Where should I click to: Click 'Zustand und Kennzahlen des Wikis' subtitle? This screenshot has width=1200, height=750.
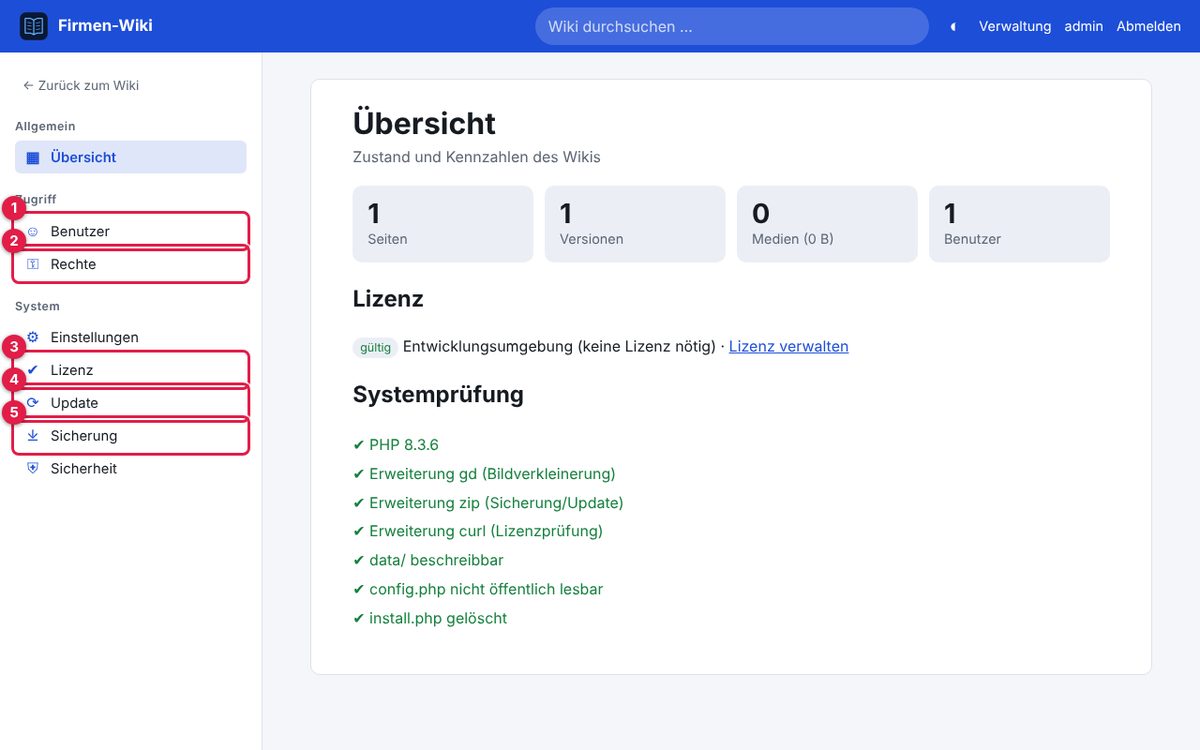pyautogui.click(x=477, y=157)
